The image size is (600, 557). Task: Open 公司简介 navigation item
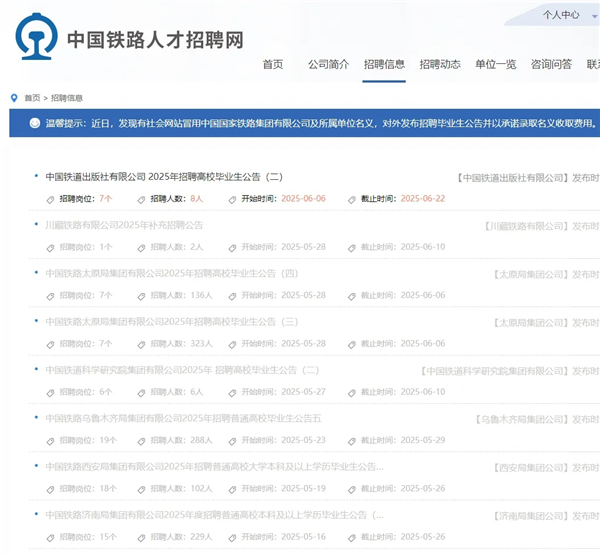coord(329,64)
